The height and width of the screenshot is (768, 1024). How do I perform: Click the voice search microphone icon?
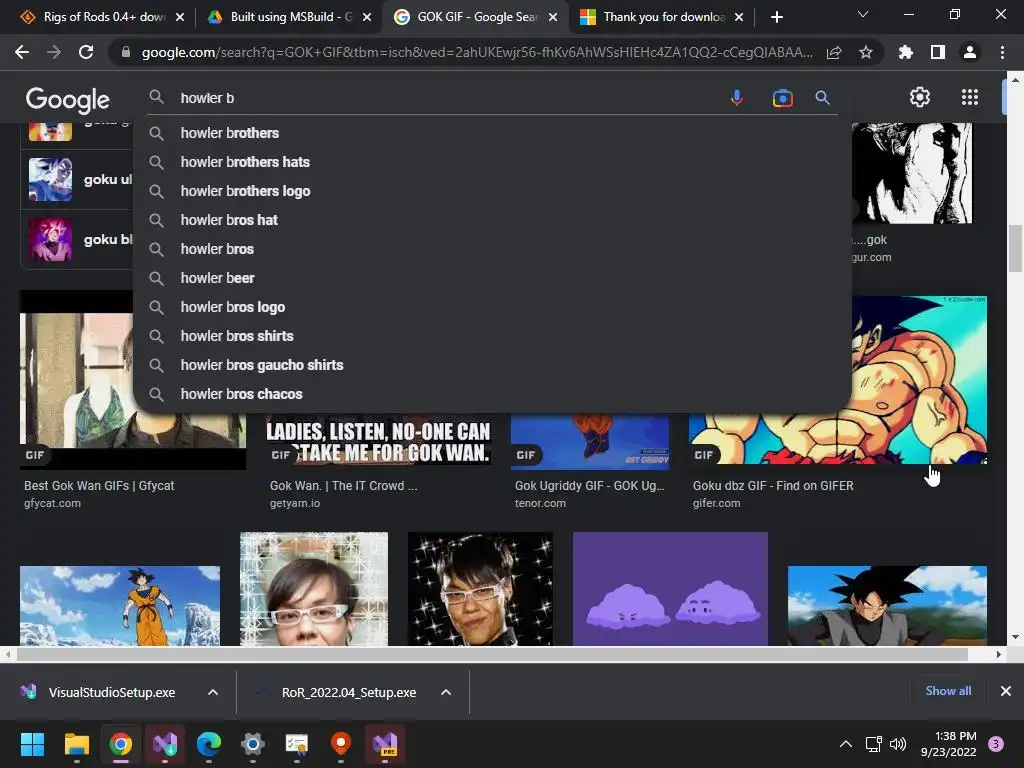click(736, 98)
